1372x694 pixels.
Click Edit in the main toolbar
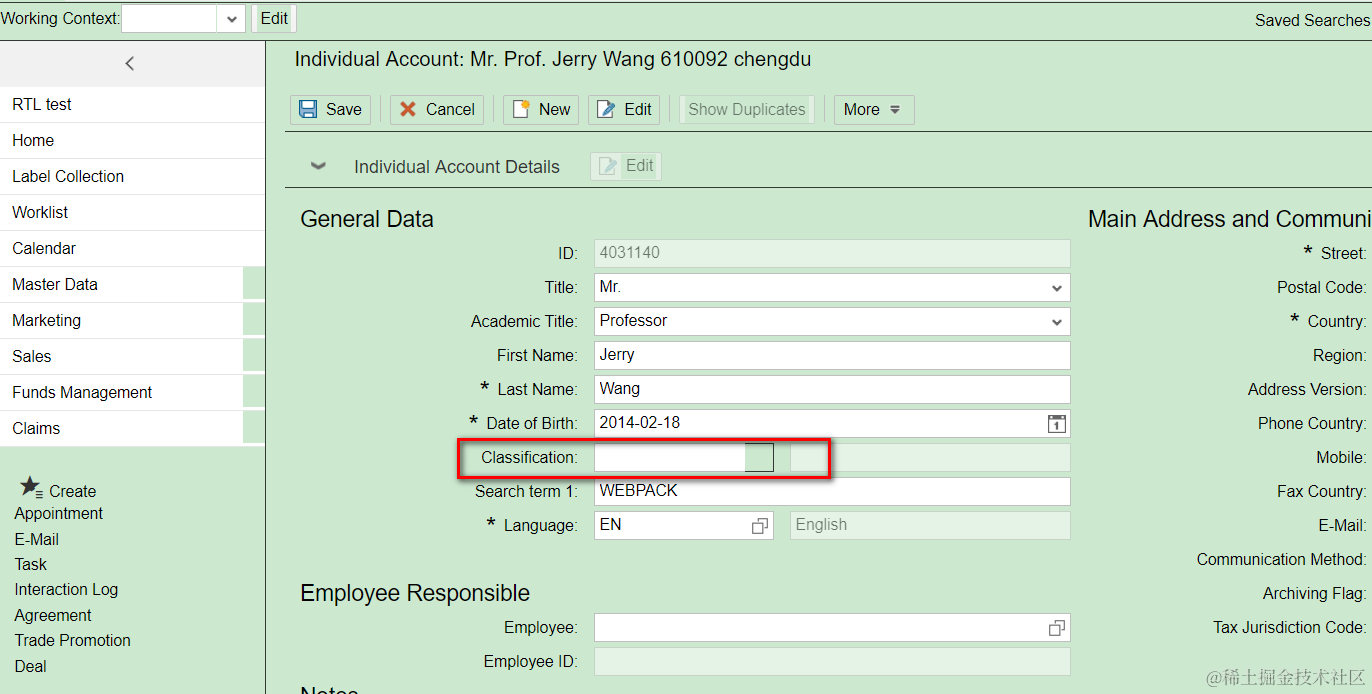[x=624, y=110]
